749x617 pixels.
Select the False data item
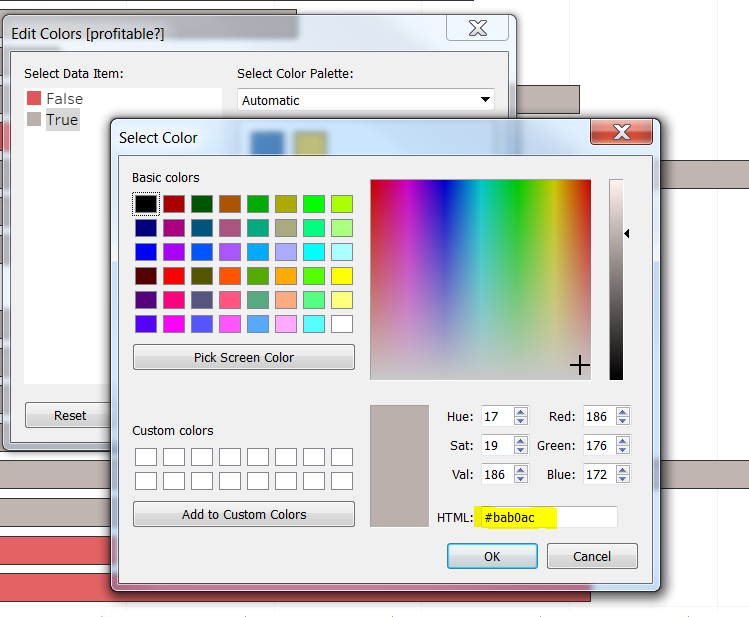click(x=64, y=98)
